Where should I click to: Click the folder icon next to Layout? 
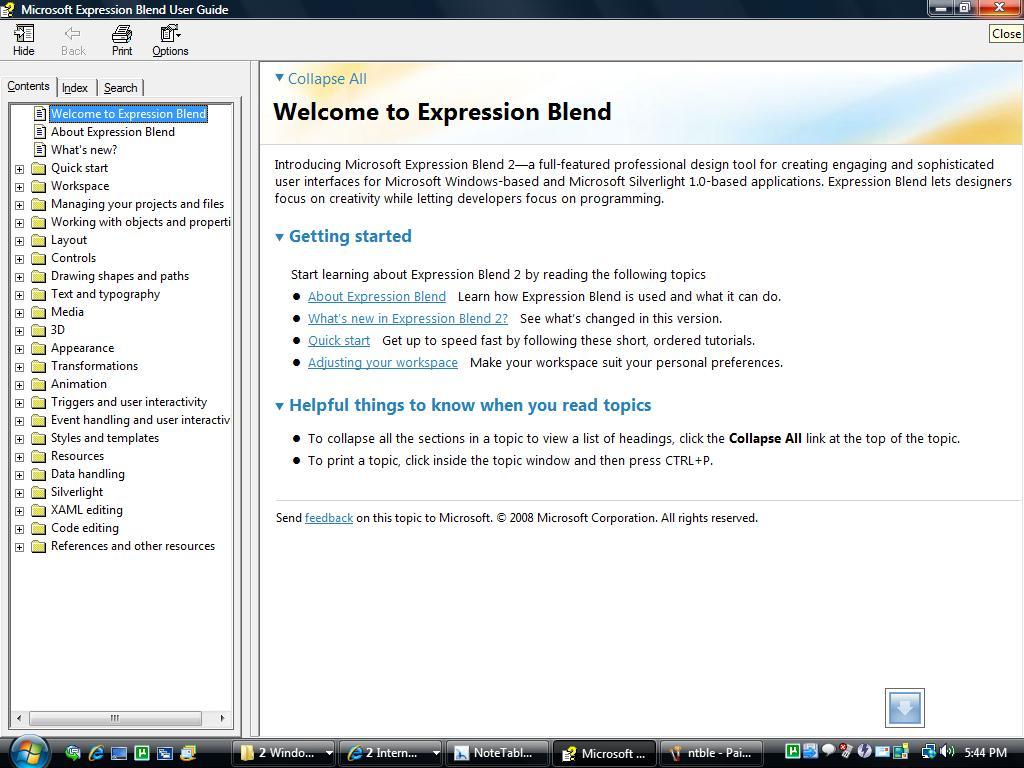click(39, 240)
